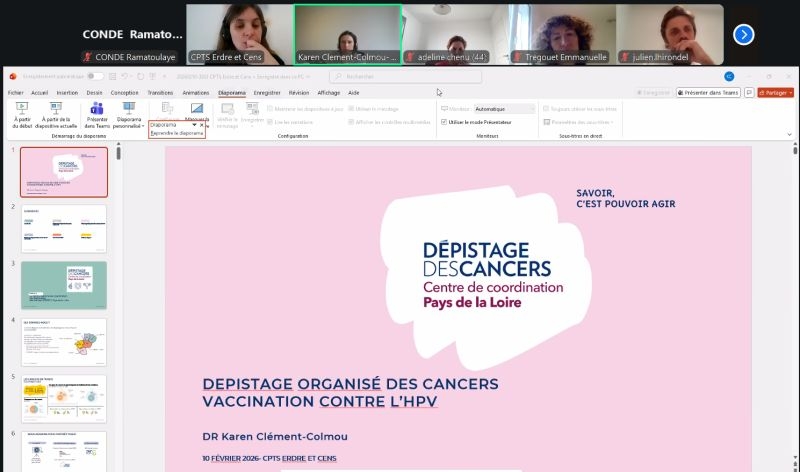800x472 pixels.
Task: Select slide 5 thumbnail
Action: (64, 399)
